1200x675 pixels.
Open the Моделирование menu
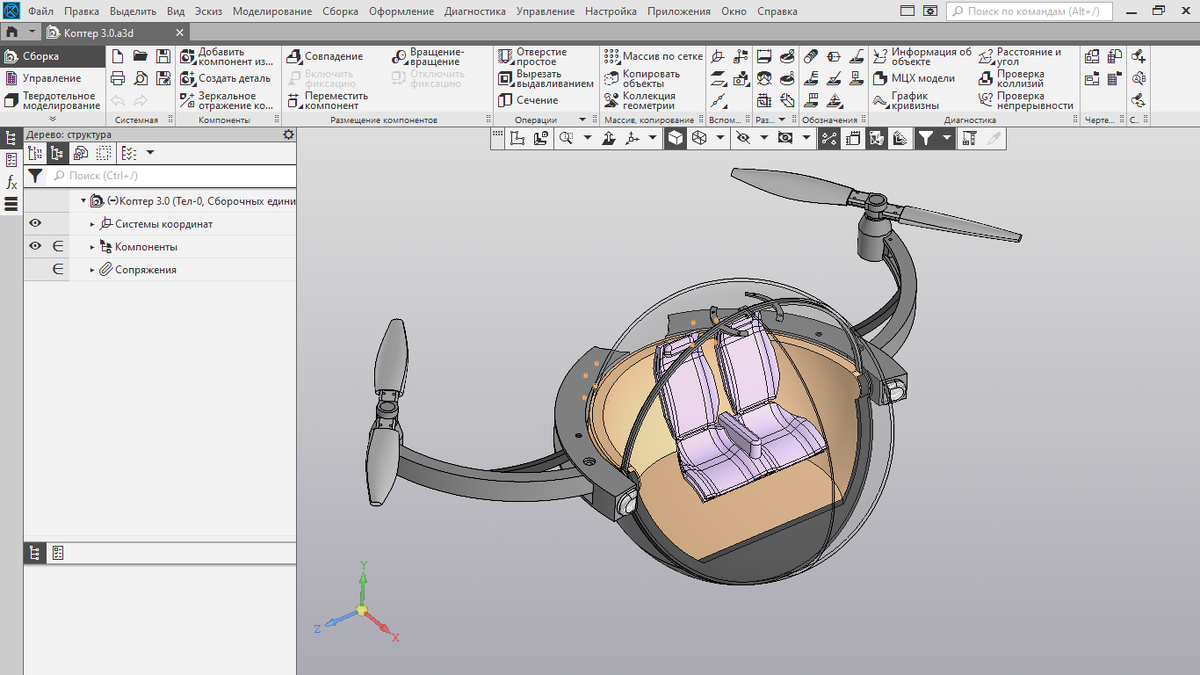273,11
